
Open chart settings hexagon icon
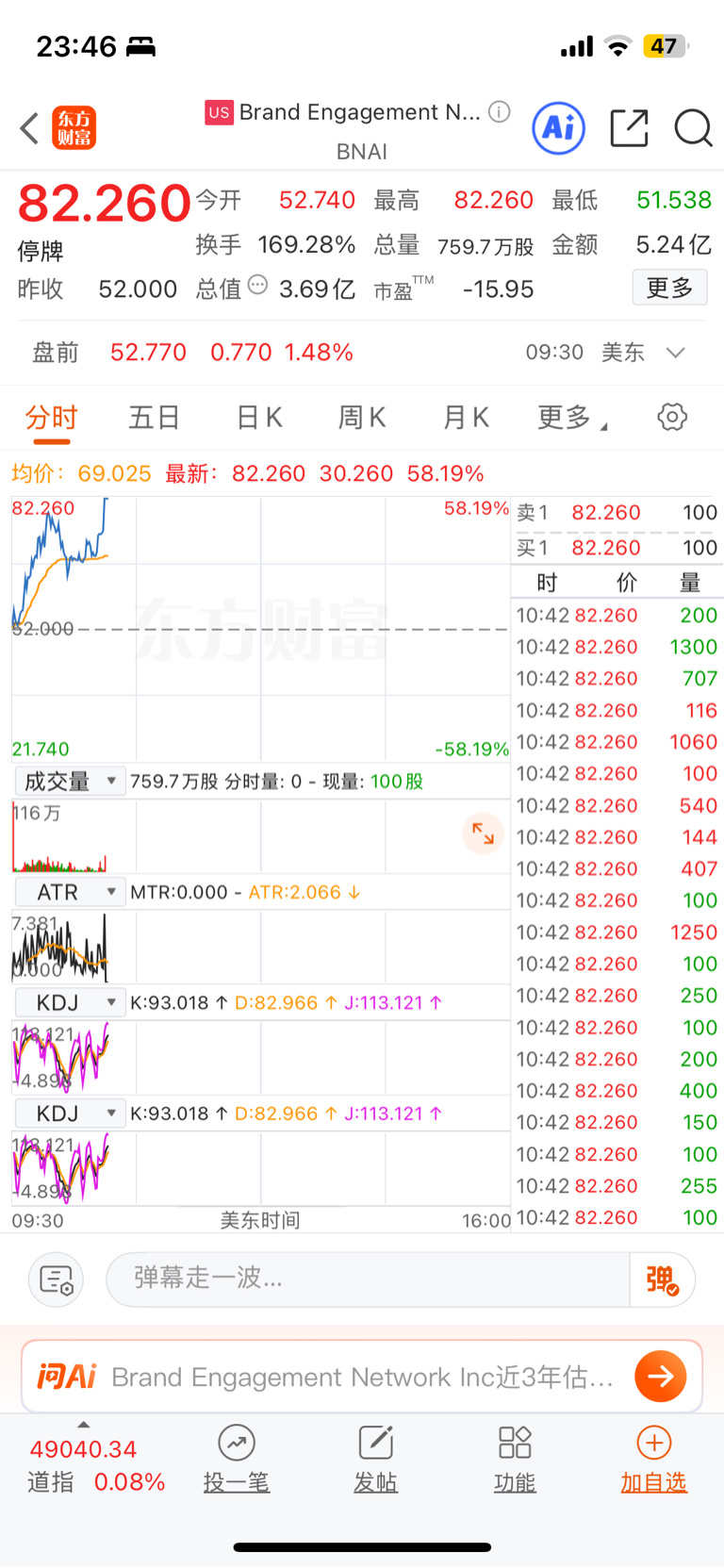672,417
